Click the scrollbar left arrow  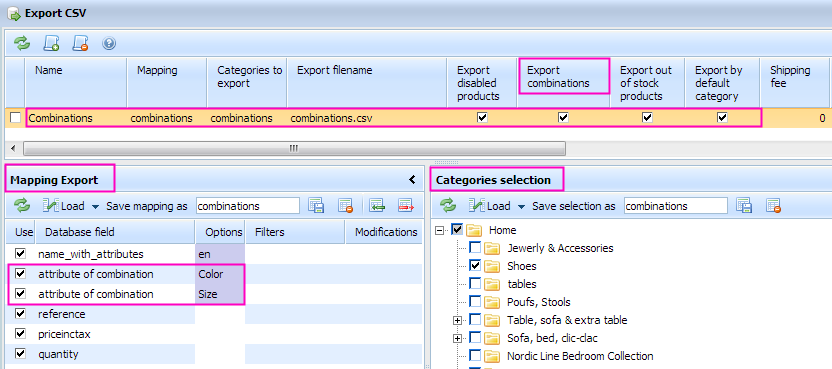click(13, 148)
